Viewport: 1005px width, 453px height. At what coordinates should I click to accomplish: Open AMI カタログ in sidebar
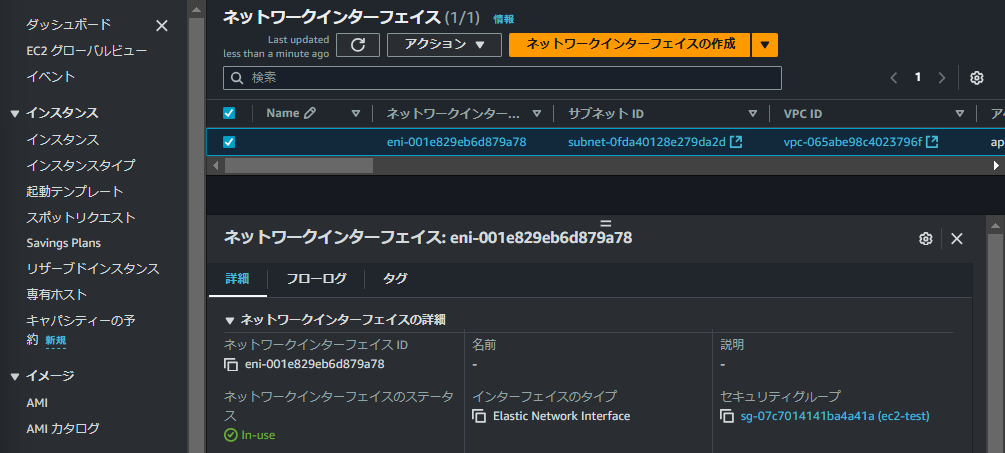[x=63, y=429]
